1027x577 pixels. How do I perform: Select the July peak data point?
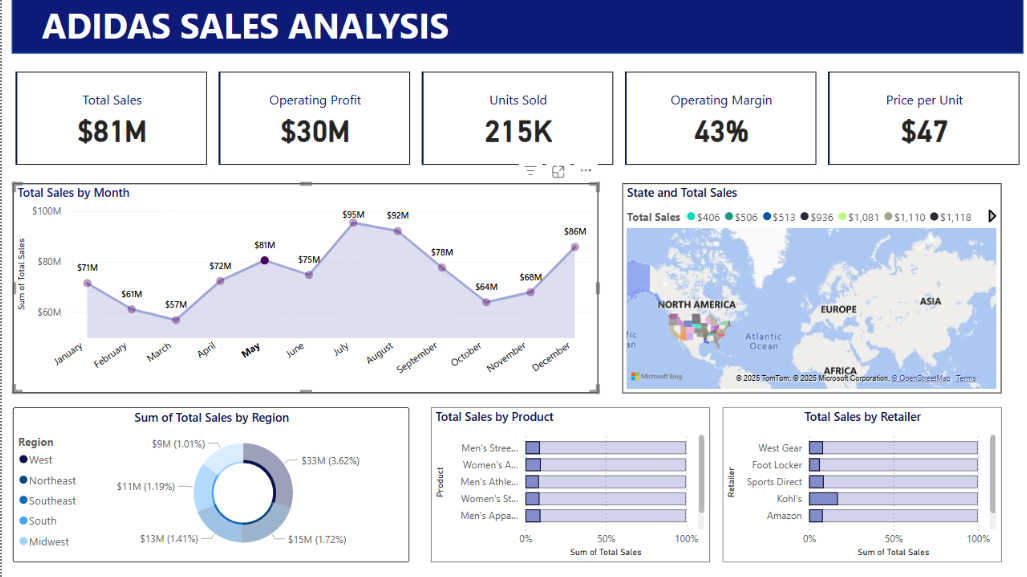354,223
